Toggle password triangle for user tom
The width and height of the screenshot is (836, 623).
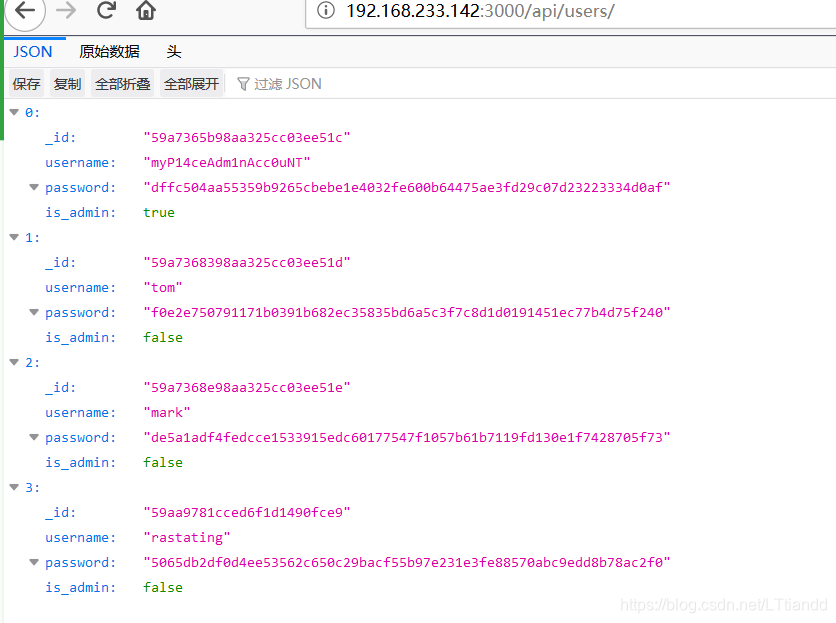pos(34,312)
